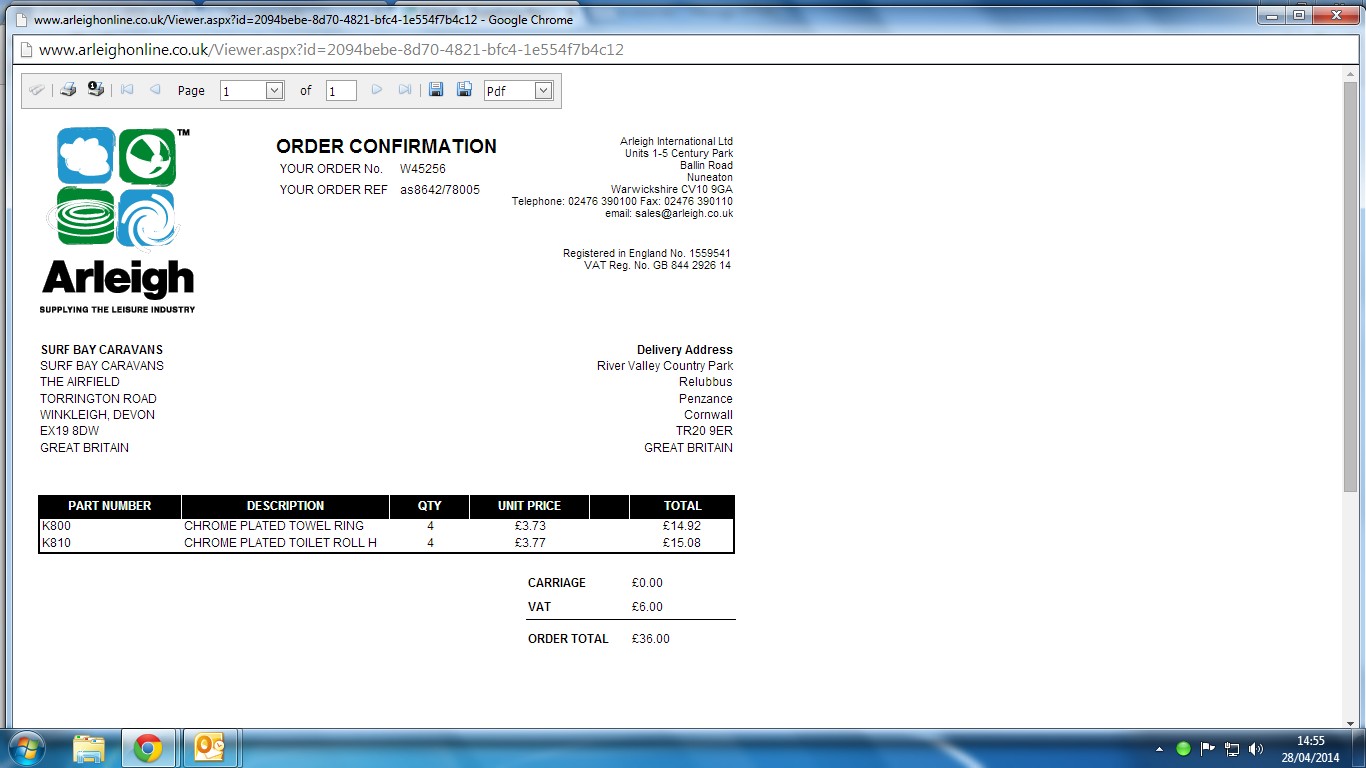Go to the next page arrow
This screenshot has width=1366, height=768.
pos(377,90)
